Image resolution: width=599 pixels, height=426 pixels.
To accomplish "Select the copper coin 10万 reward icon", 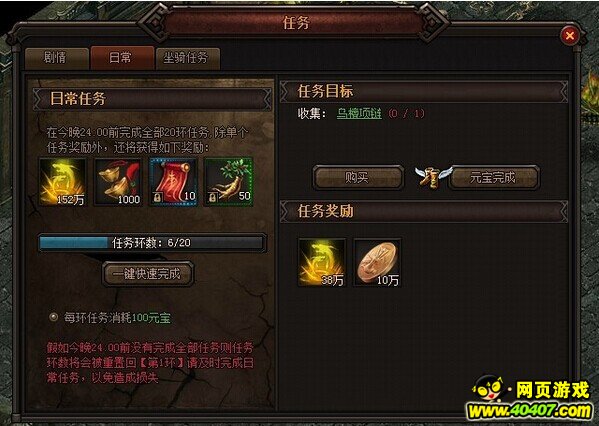I will pyautogui.click(x=377, y=262).
